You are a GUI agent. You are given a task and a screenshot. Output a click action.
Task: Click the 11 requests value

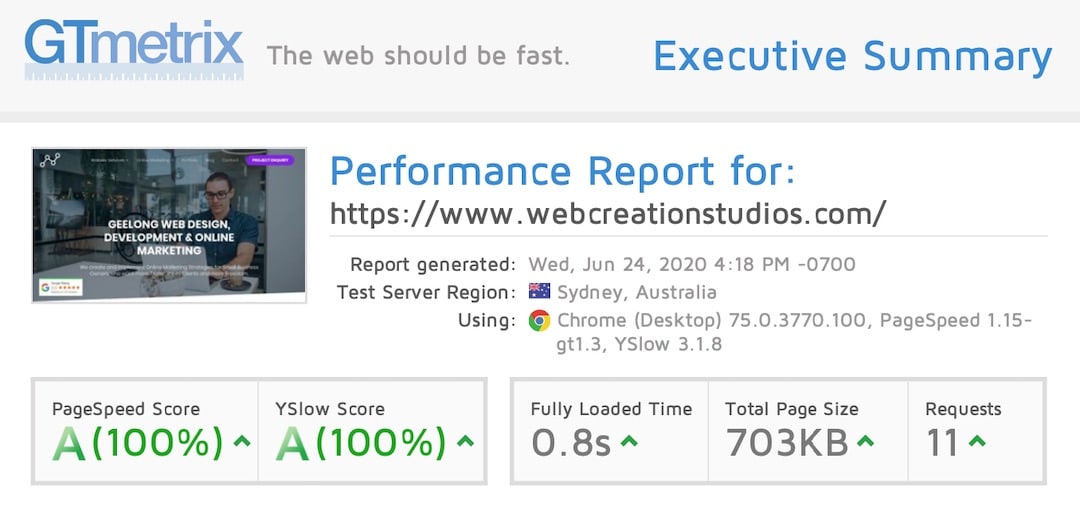coord(942,443)
